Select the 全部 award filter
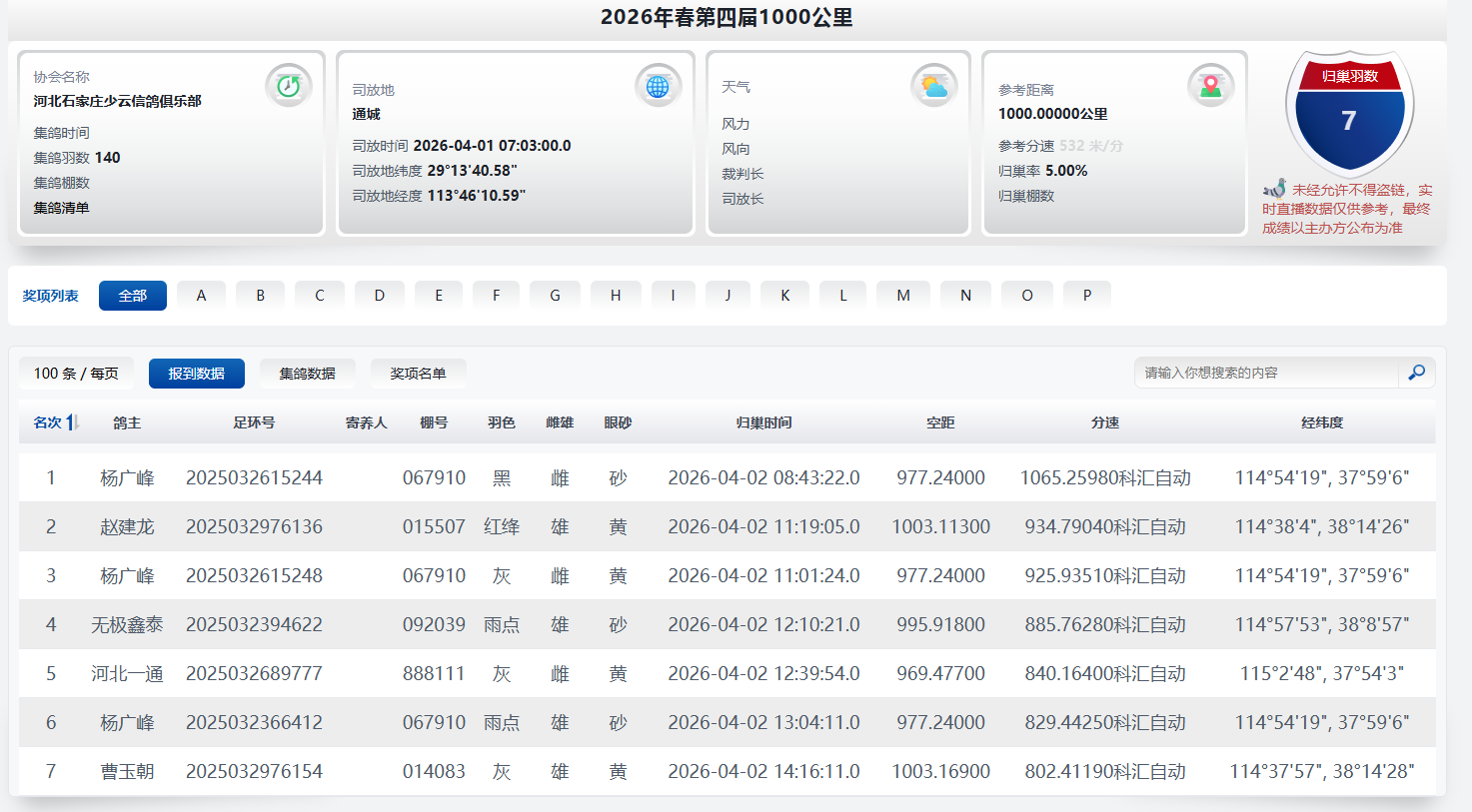 [133, 296]
